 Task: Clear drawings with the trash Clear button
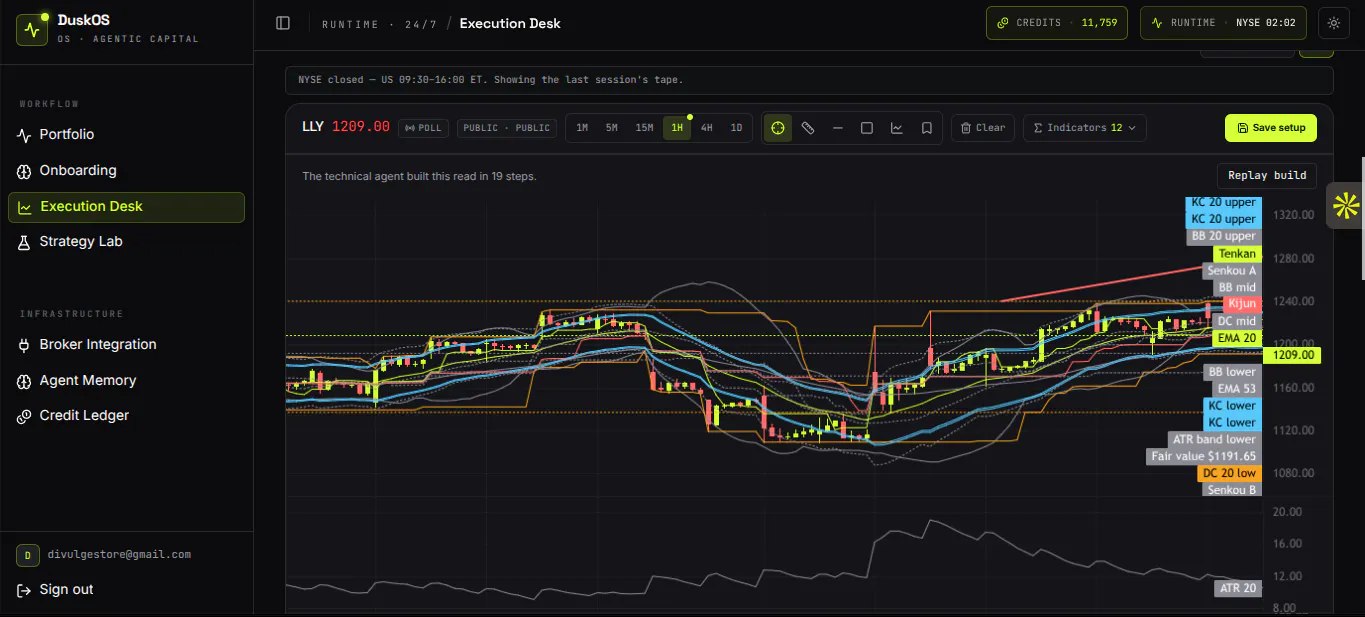983,128
